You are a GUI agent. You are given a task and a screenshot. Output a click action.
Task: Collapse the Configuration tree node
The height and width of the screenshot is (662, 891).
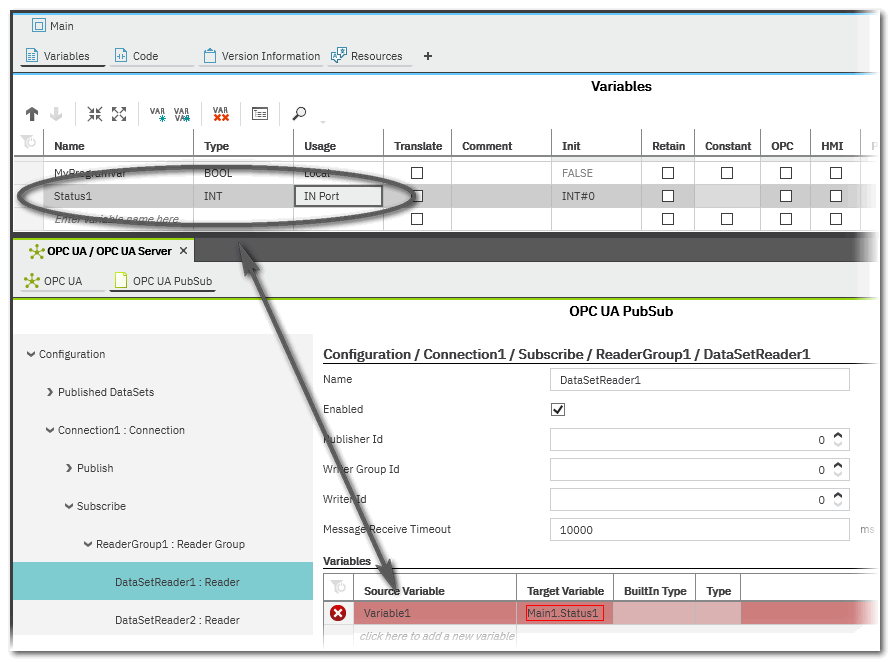coord(32,354)
